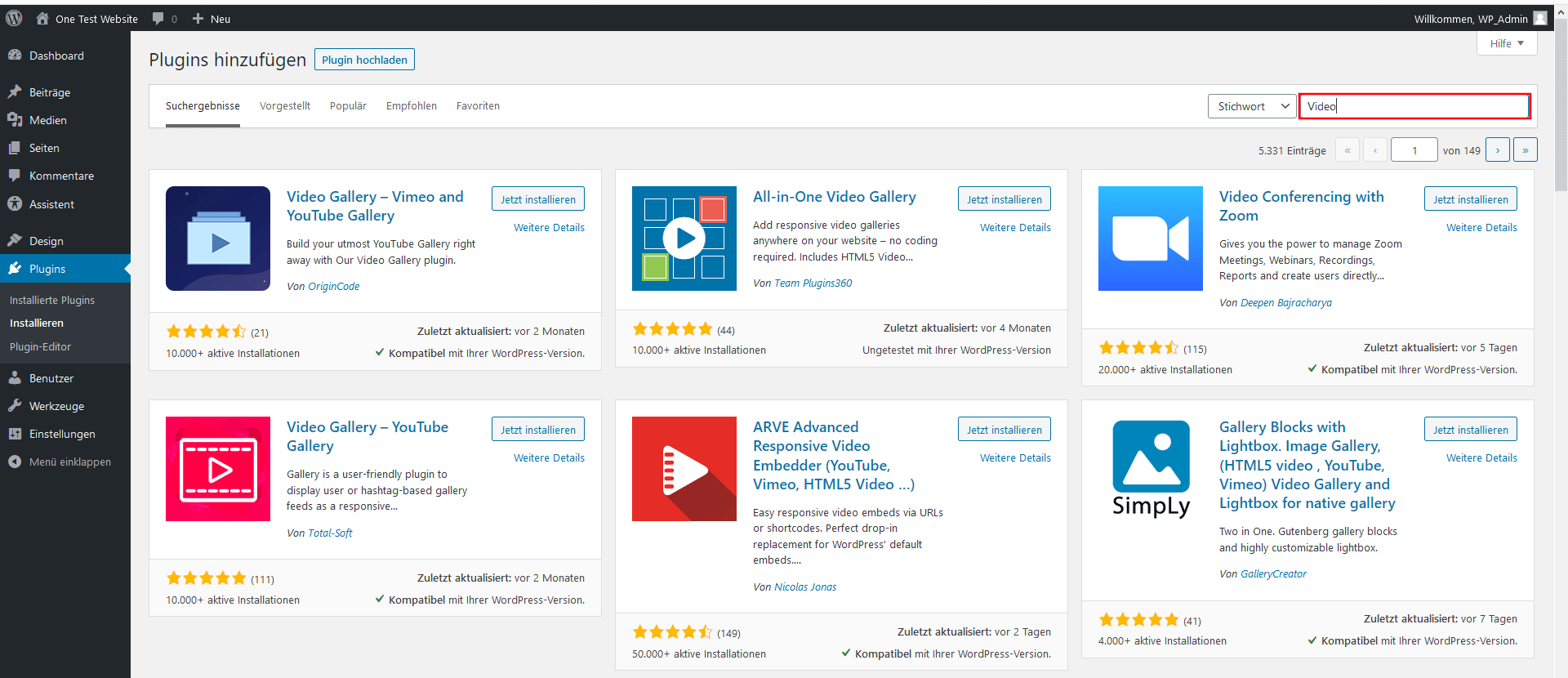Open Weitere Details for Video Conferencing with Zoom
The image size is (1568, 678).
coord(1481,228)
